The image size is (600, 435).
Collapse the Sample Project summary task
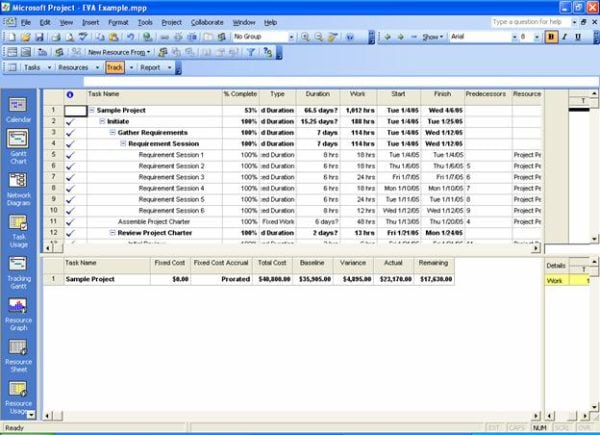(x=92, y=110)
